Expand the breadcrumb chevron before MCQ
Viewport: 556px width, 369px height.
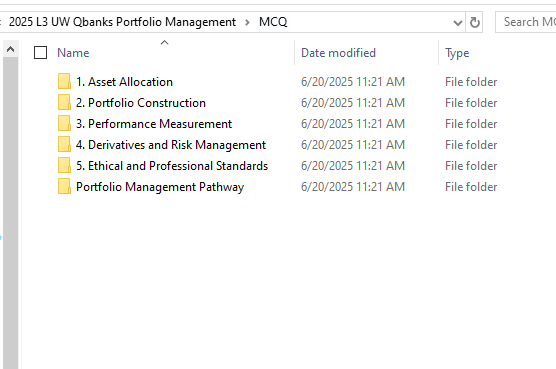[247, 23]
